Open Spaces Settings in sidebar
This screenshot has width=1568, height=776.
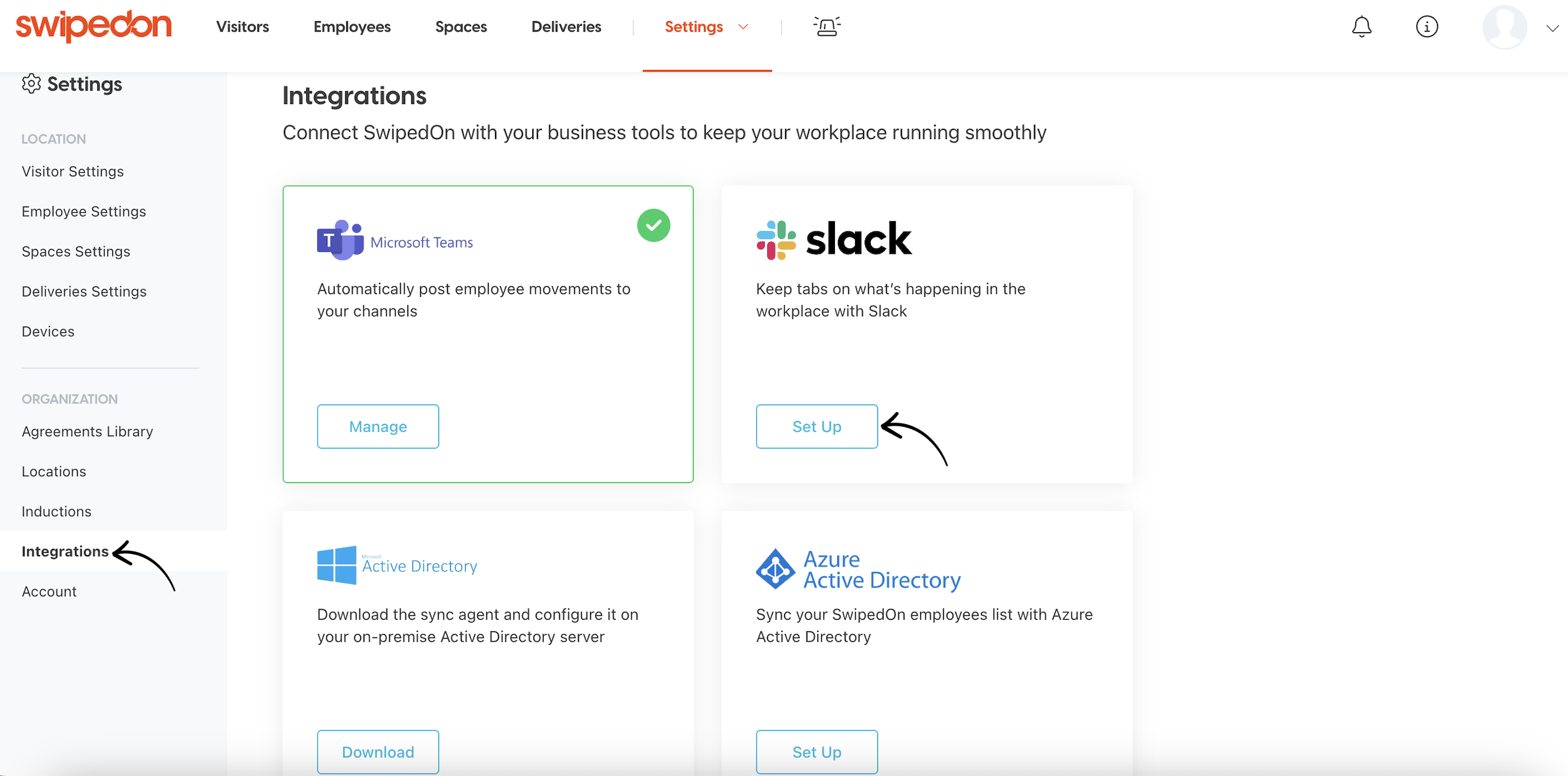tap(76, 251)
